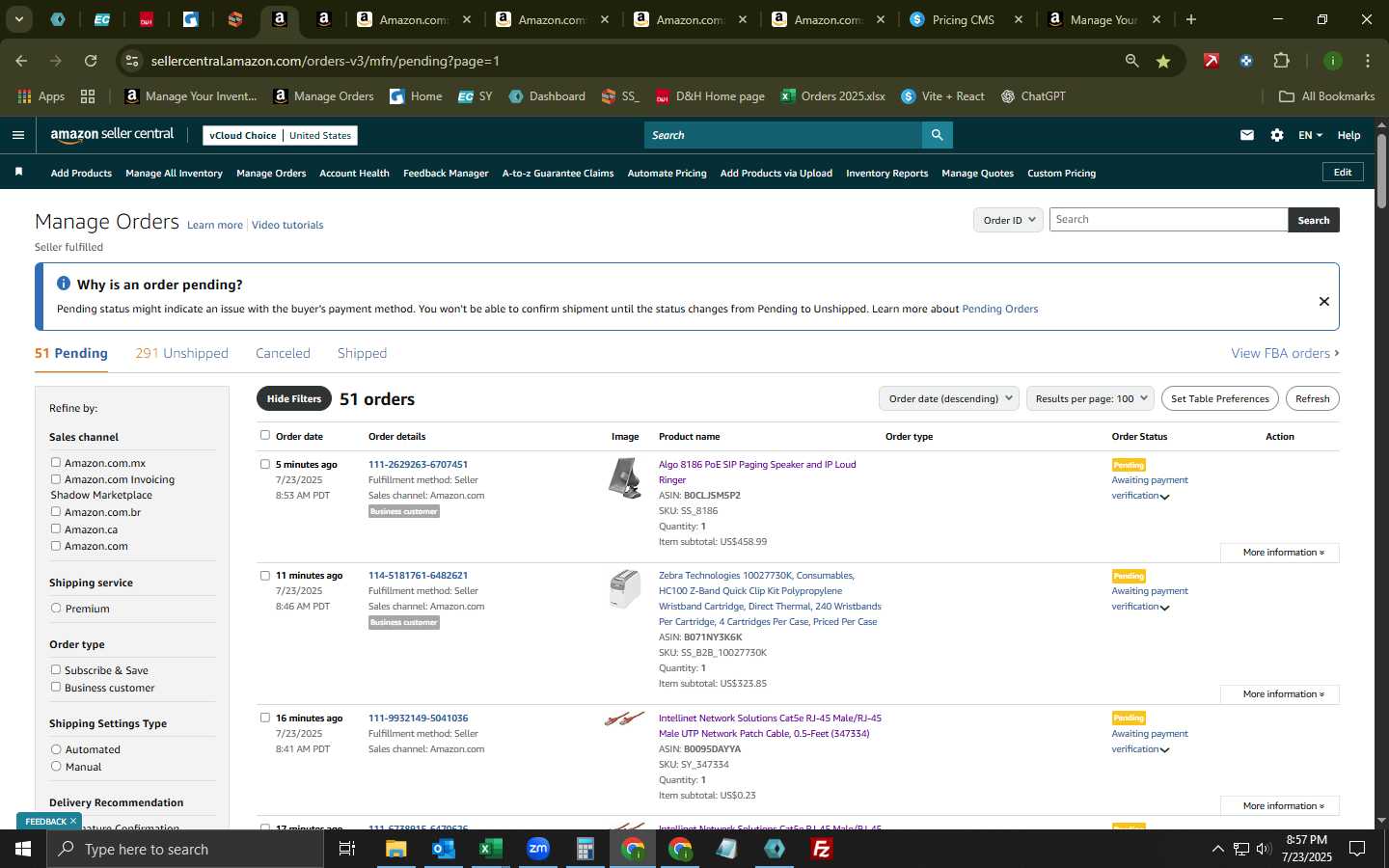Open the Order ID search type dropdown
Viewport: 1389px width, 868px height.
pyautogui.click(x=1008, y=220)
